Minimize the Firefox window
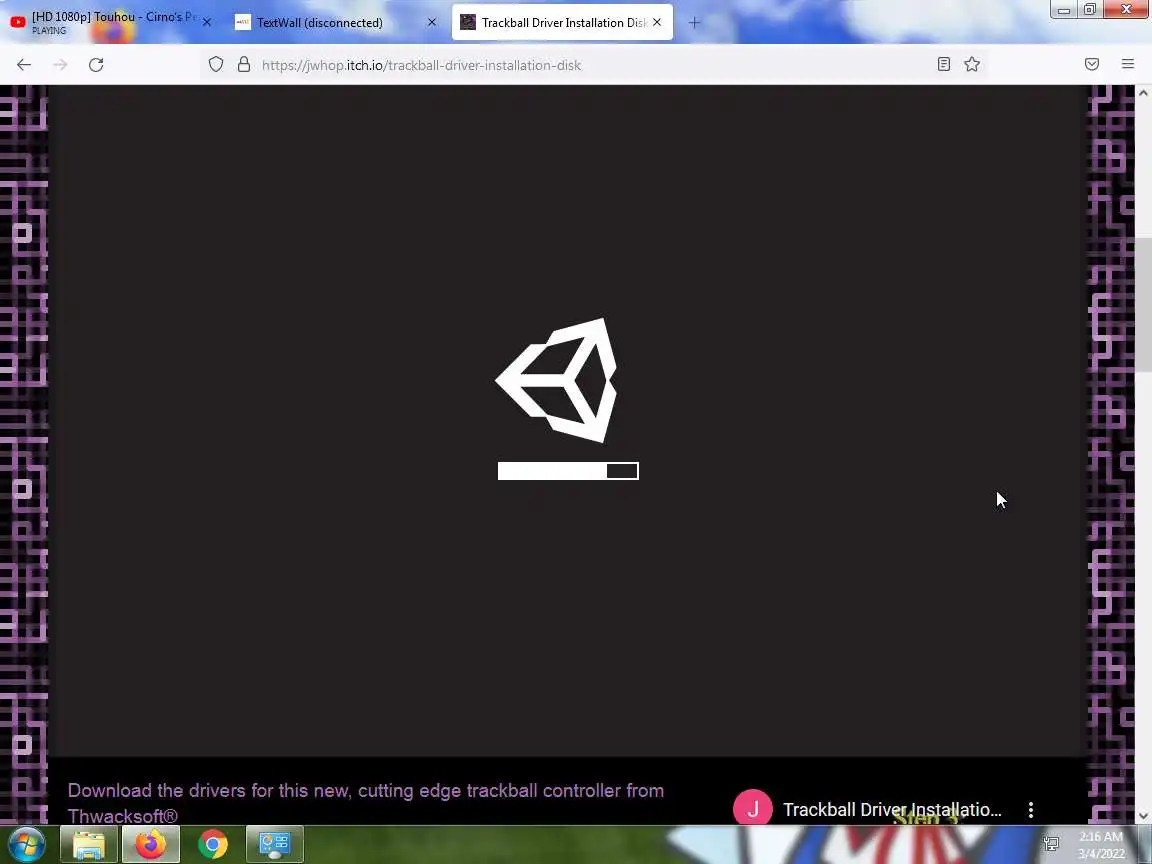The height and width of the screenshot is (864, 1152). point(1063,10)
